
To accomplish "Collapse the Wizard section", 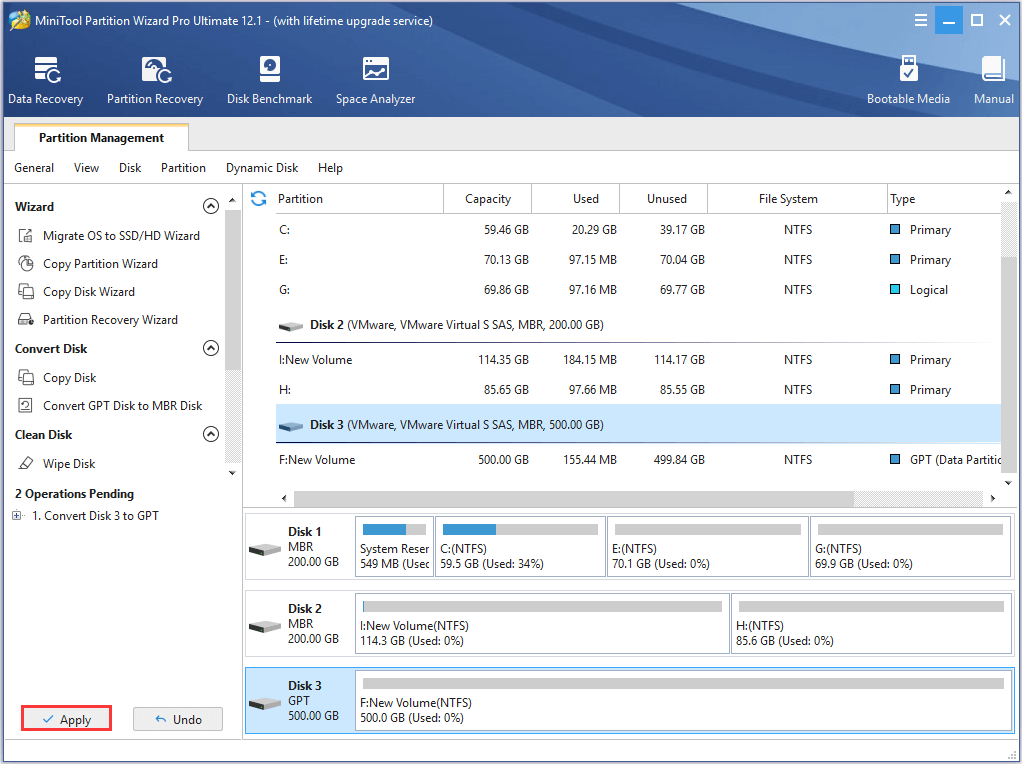I will (x=210, y=207).
